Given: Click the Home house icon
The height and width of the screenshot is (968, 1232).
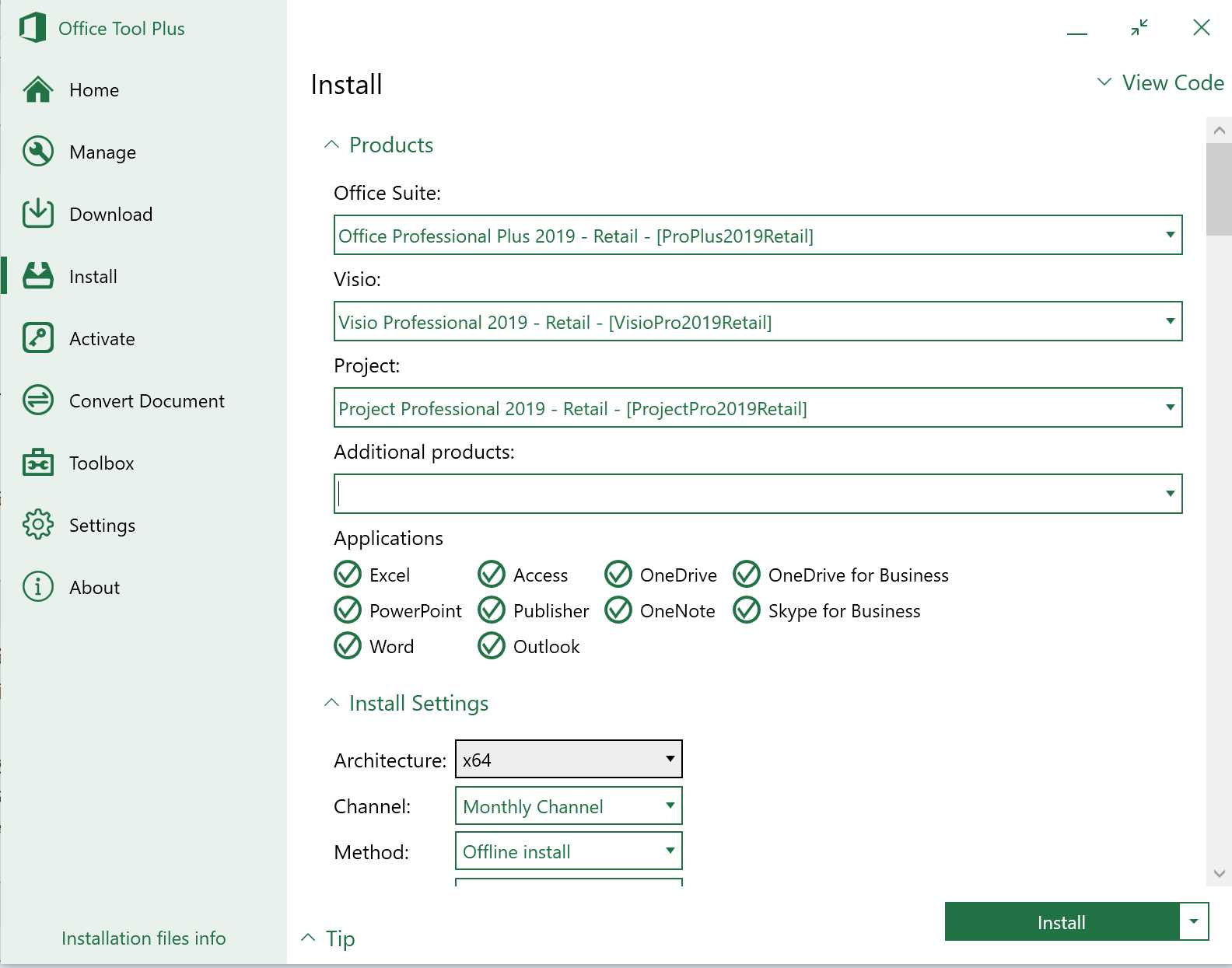Looking at the screenshot, I should (x=38, y=89).
